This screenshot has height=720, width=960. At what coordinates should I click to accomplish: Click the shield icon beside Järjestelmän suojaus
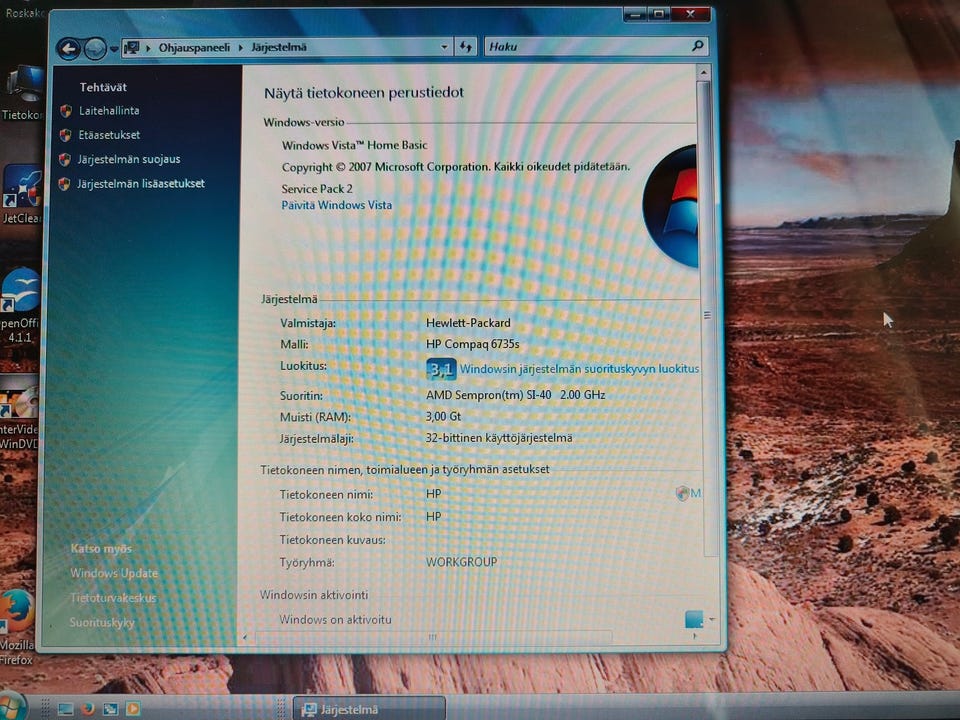tap(64, 160)
